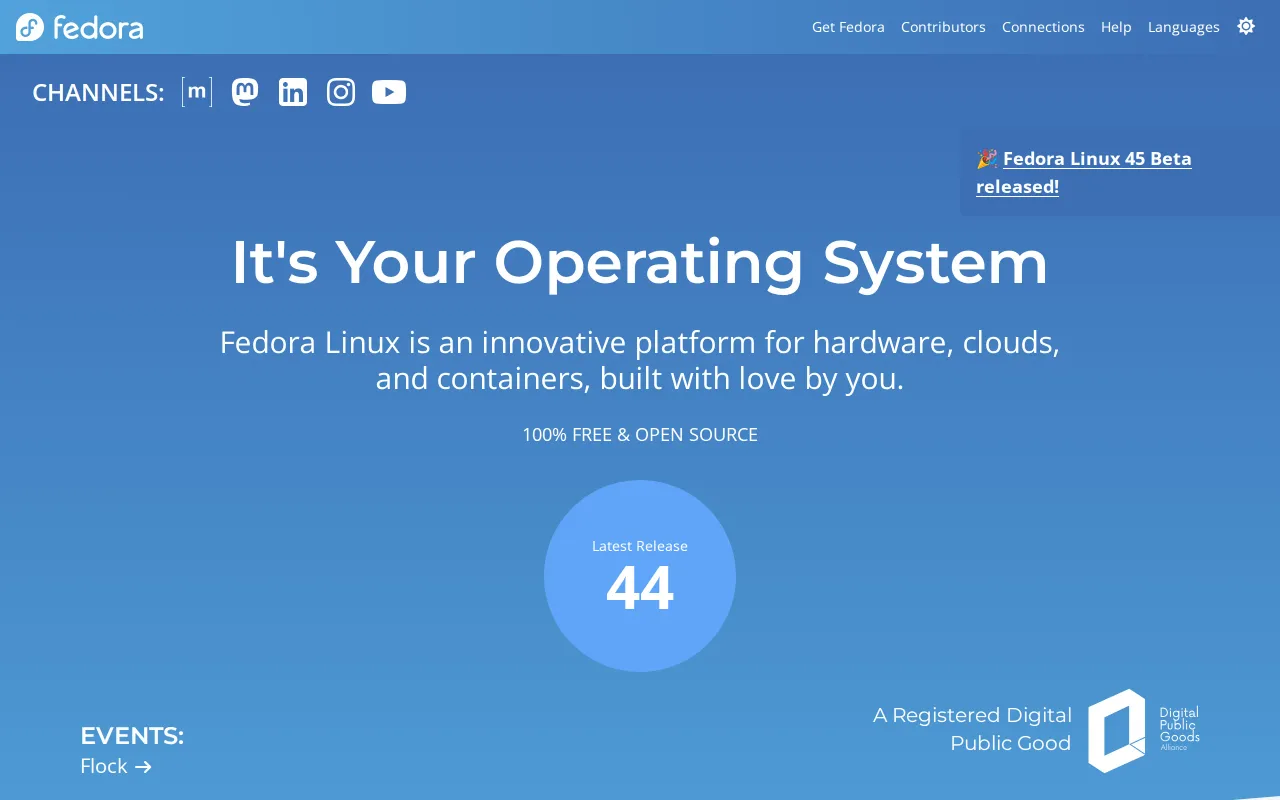1280x800 pixels.
Task: Open the Contributors menu
Action: [x=943, y=27]
